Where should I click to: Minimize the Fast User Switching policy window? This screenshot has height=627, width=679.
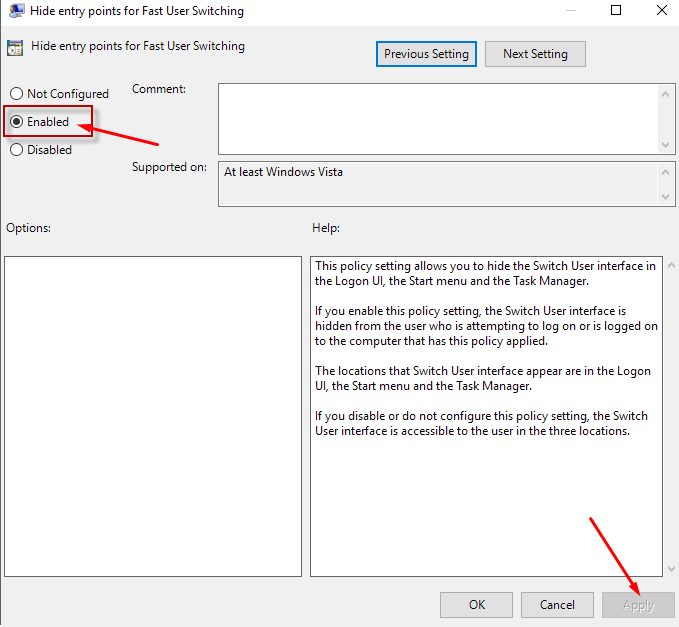click(570, 11)
